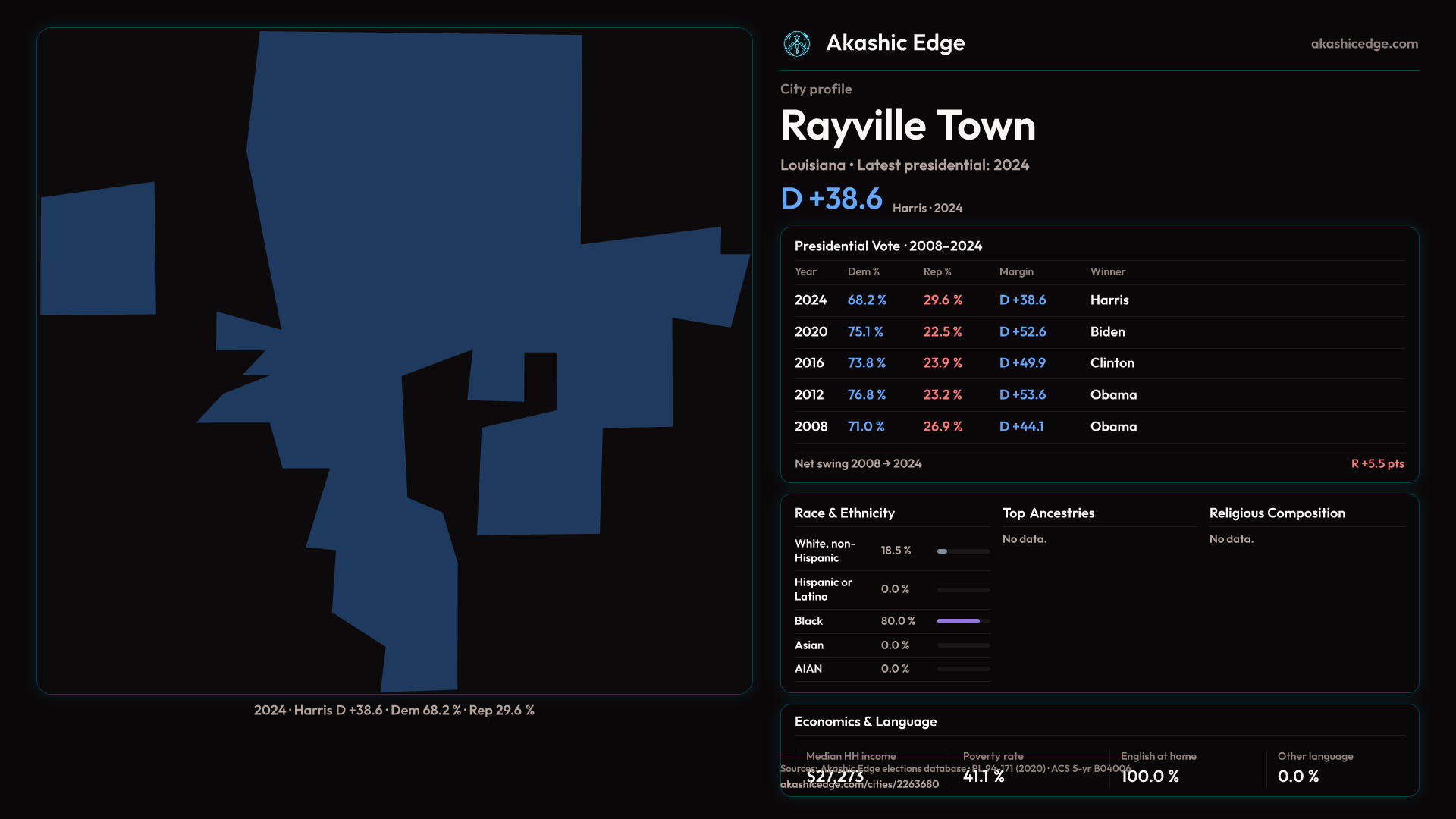Image resolution: width=1456 pixels, height=819 pixels.
Task: Open the akashicedge.com link
Action: (1363, 44)
